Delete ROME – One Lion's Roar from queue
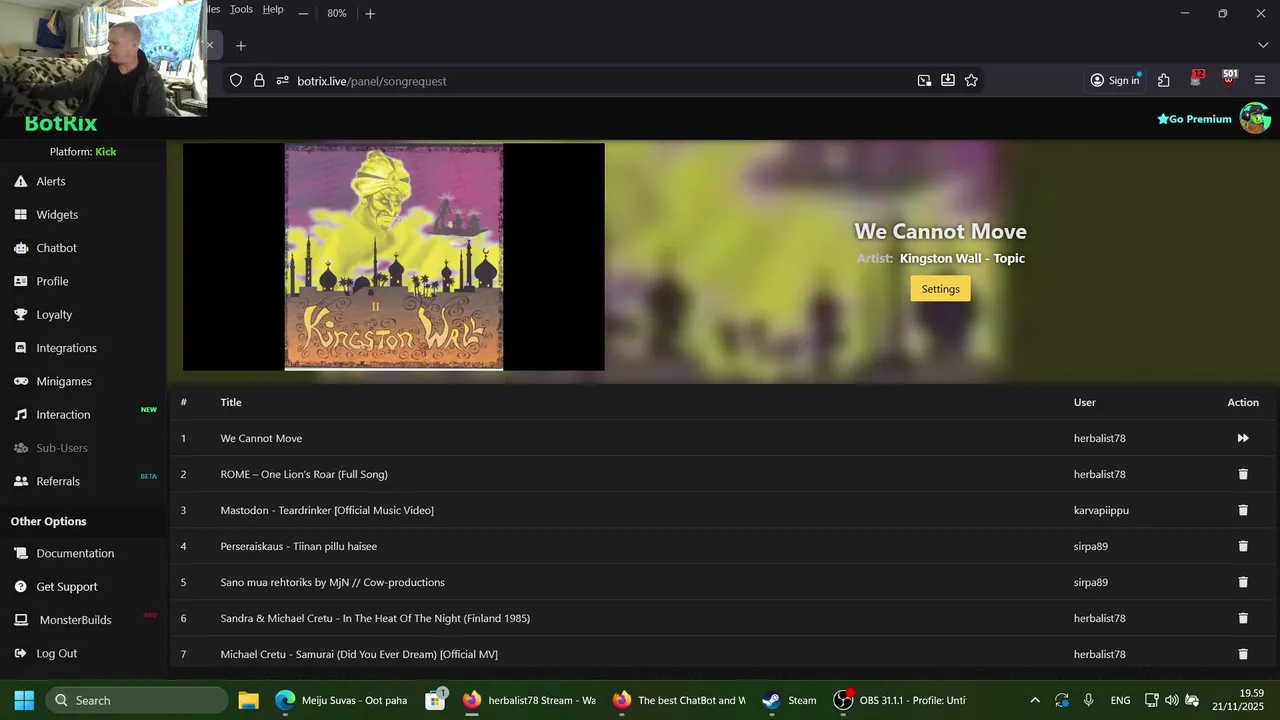Screen dimensions: 1280x720 1243,474
